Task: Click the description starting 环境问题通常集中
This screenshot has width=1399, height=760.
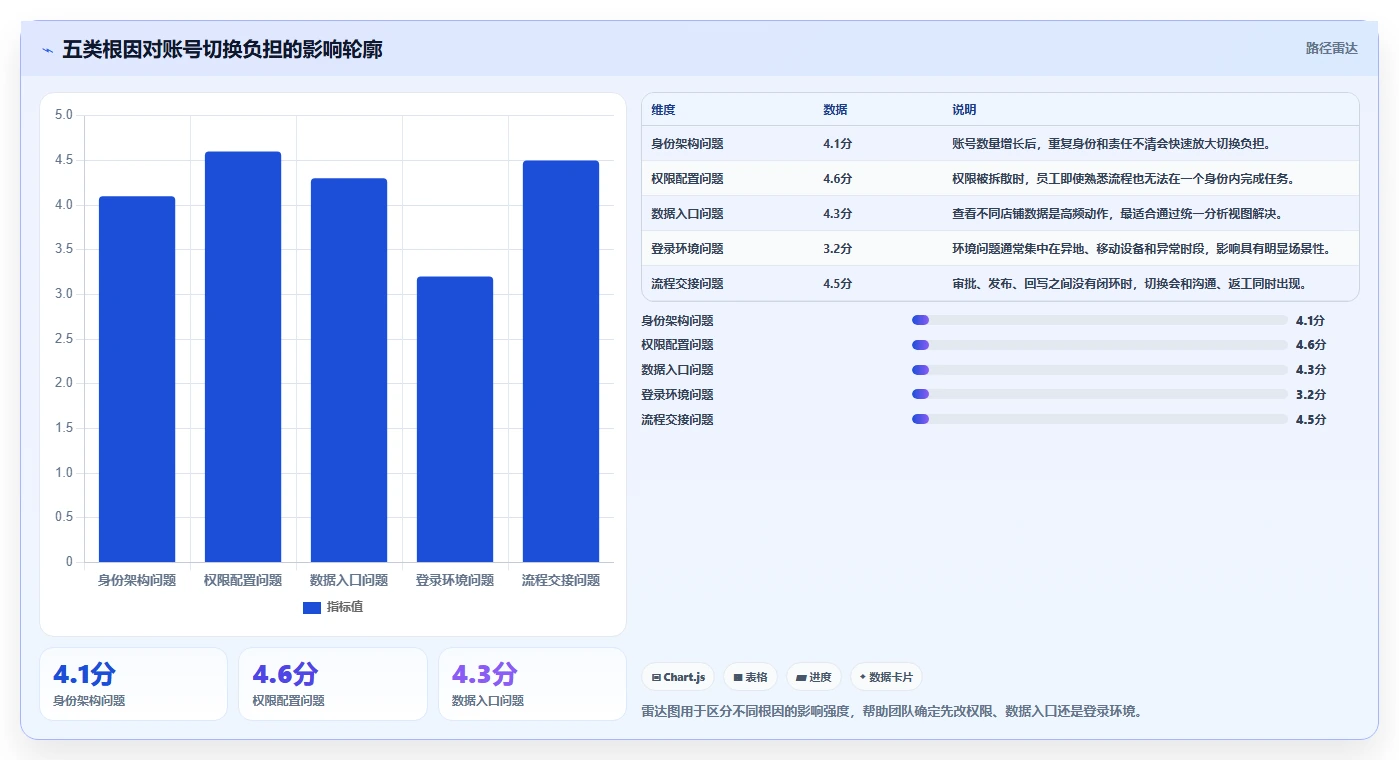Action: [1141, 249]
